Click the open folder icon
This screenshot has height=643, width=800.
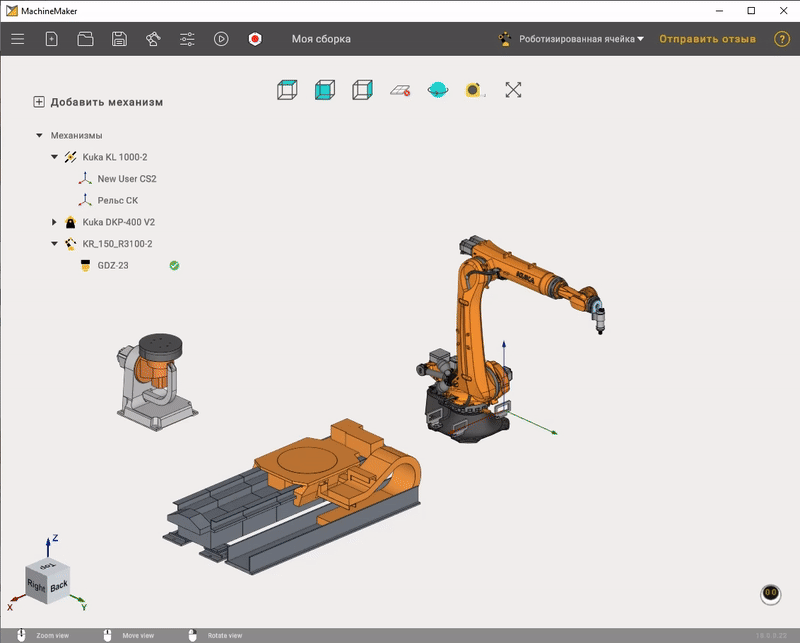[x=85, y=39]
